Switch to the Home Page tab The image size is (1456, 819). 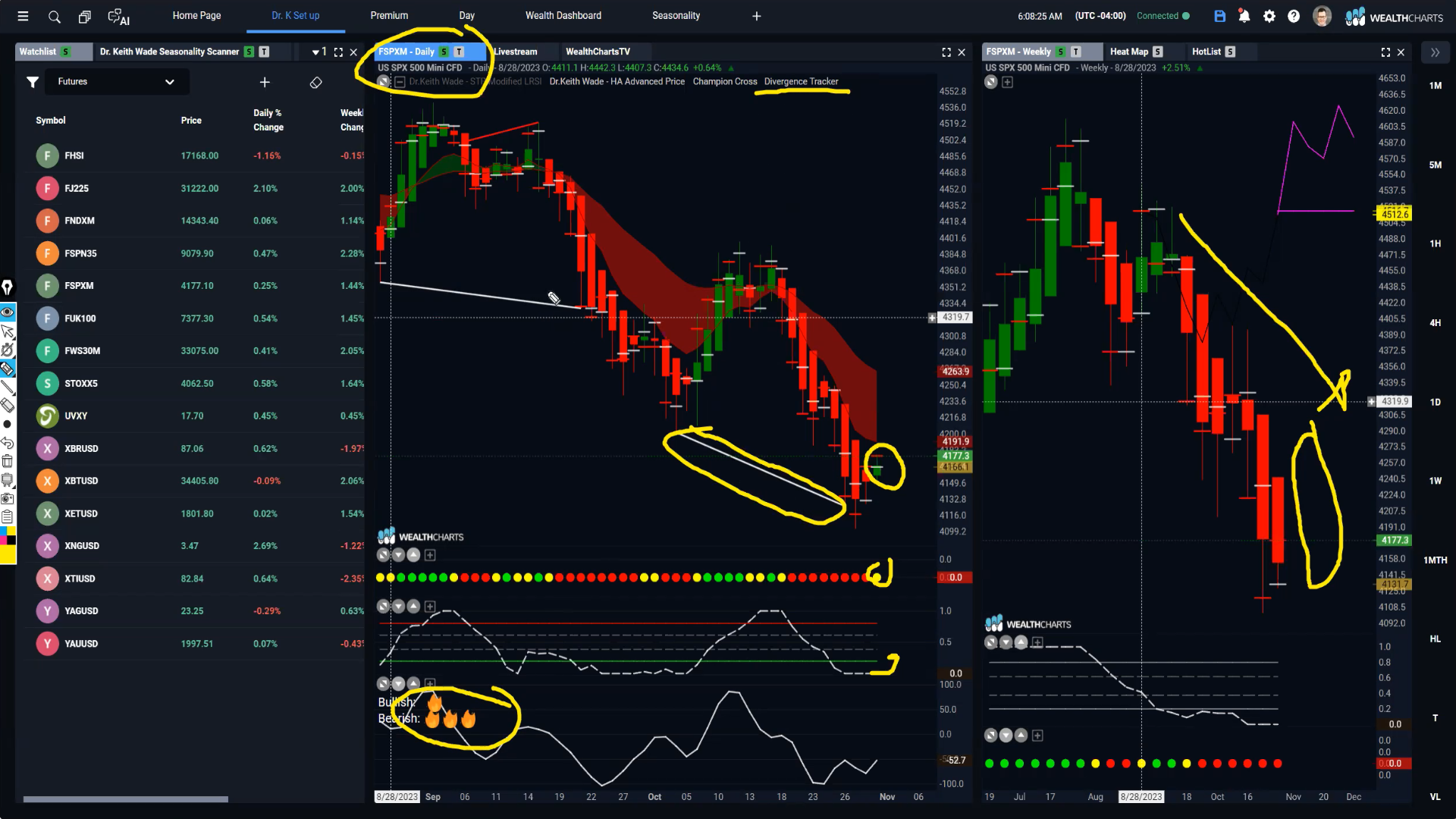(196, 16)
